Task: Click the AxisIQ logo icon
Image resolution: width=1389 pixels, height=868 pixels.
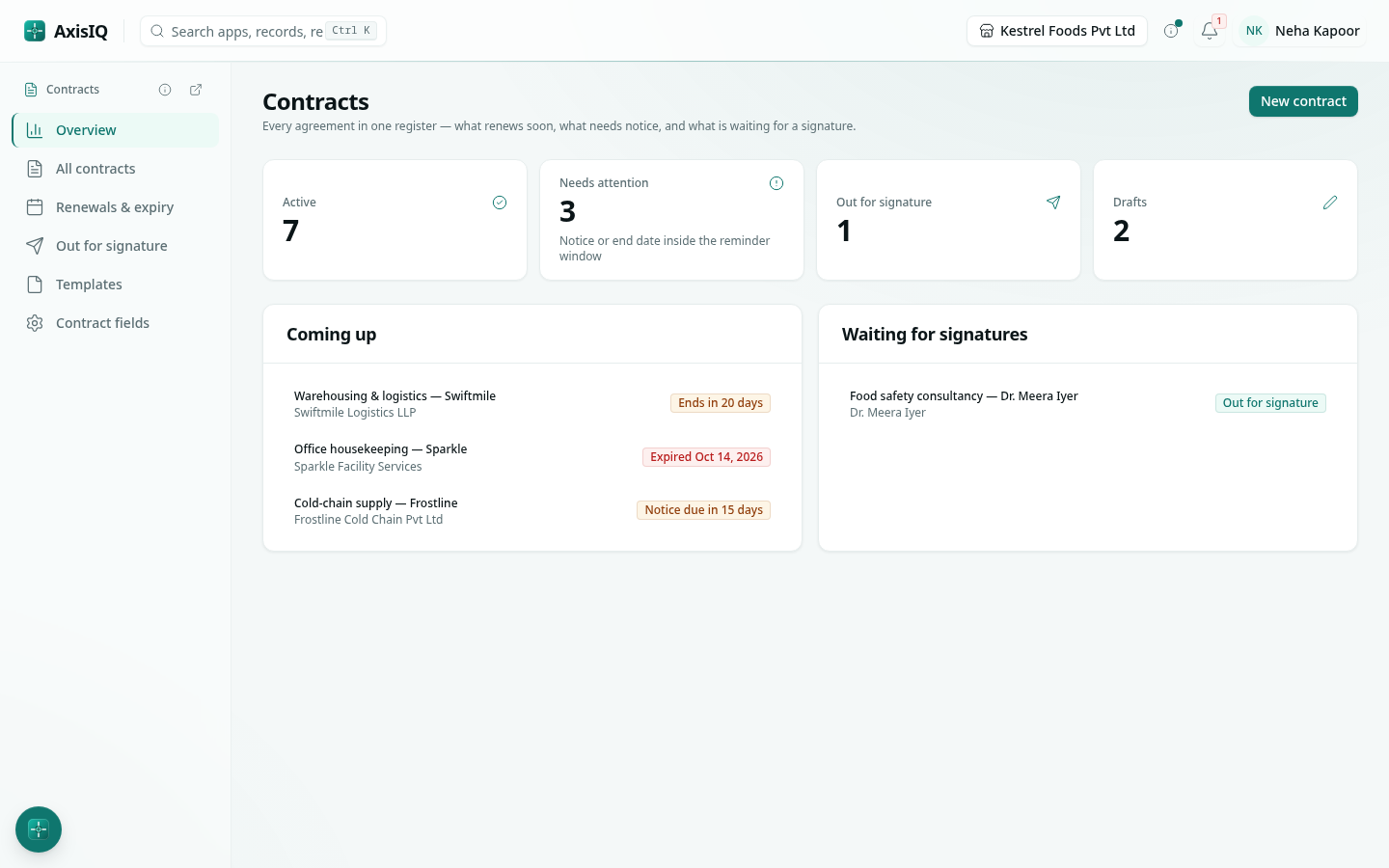Action: [x=35, y=31]
